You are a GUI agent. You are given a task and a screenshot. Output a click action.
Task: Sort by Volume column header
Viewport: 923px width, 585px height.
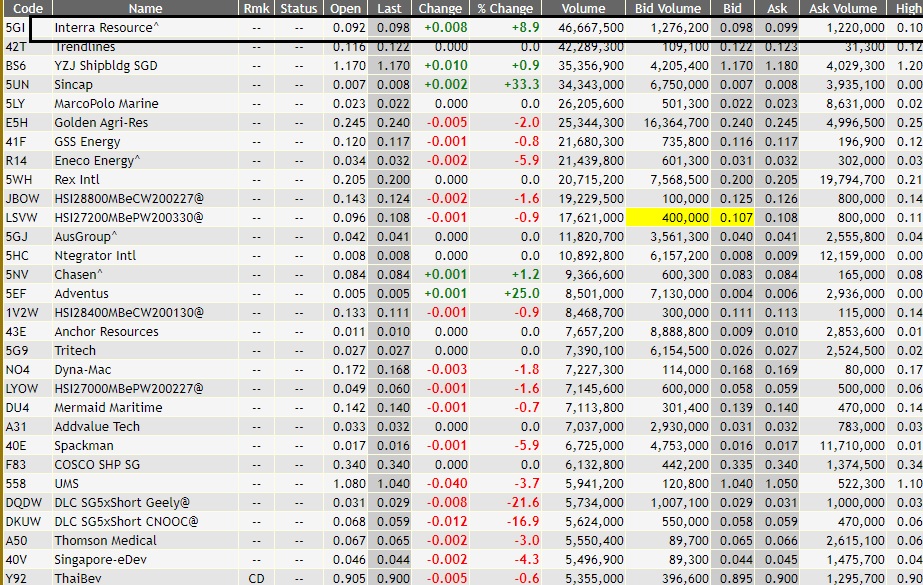pyautogui.click(x=583, y=8)
